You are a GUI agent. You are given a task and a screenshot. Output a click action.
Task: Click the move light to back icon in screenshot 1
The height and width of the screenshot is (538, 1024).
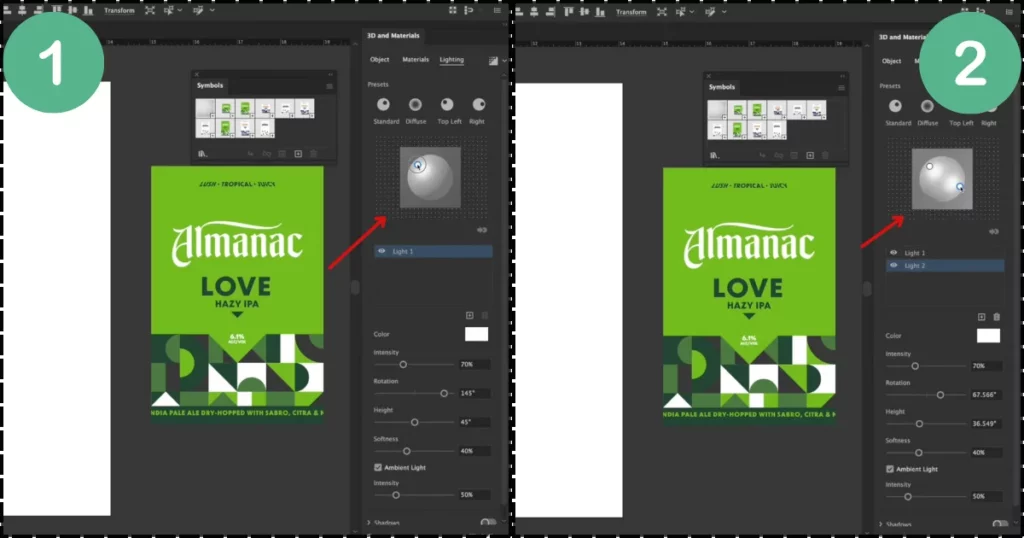(x=482, y=230)
